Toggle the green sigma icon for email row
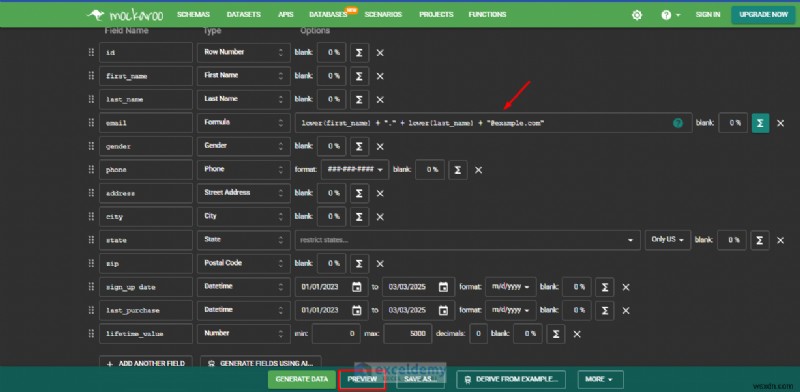Image resolution: width=800 pixels, height=392 pixels. pos(760,123)
